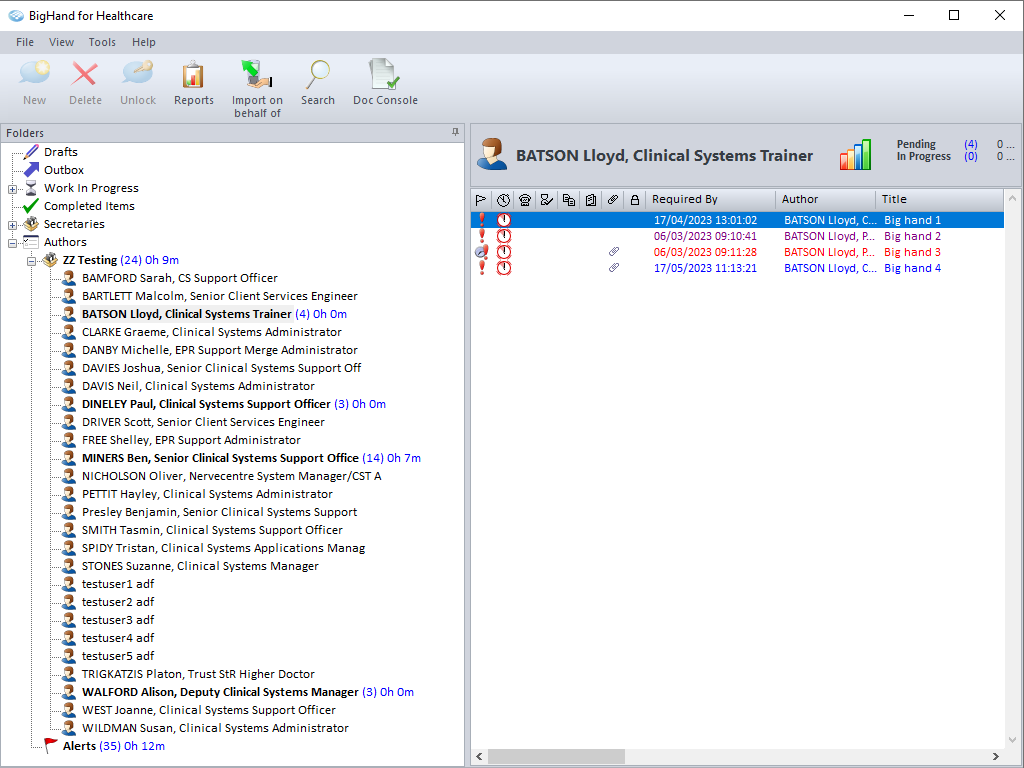The width and height of the screenshot is (1024, 768).
Task: Select the Completed Items folder
Action: (89, 206)
